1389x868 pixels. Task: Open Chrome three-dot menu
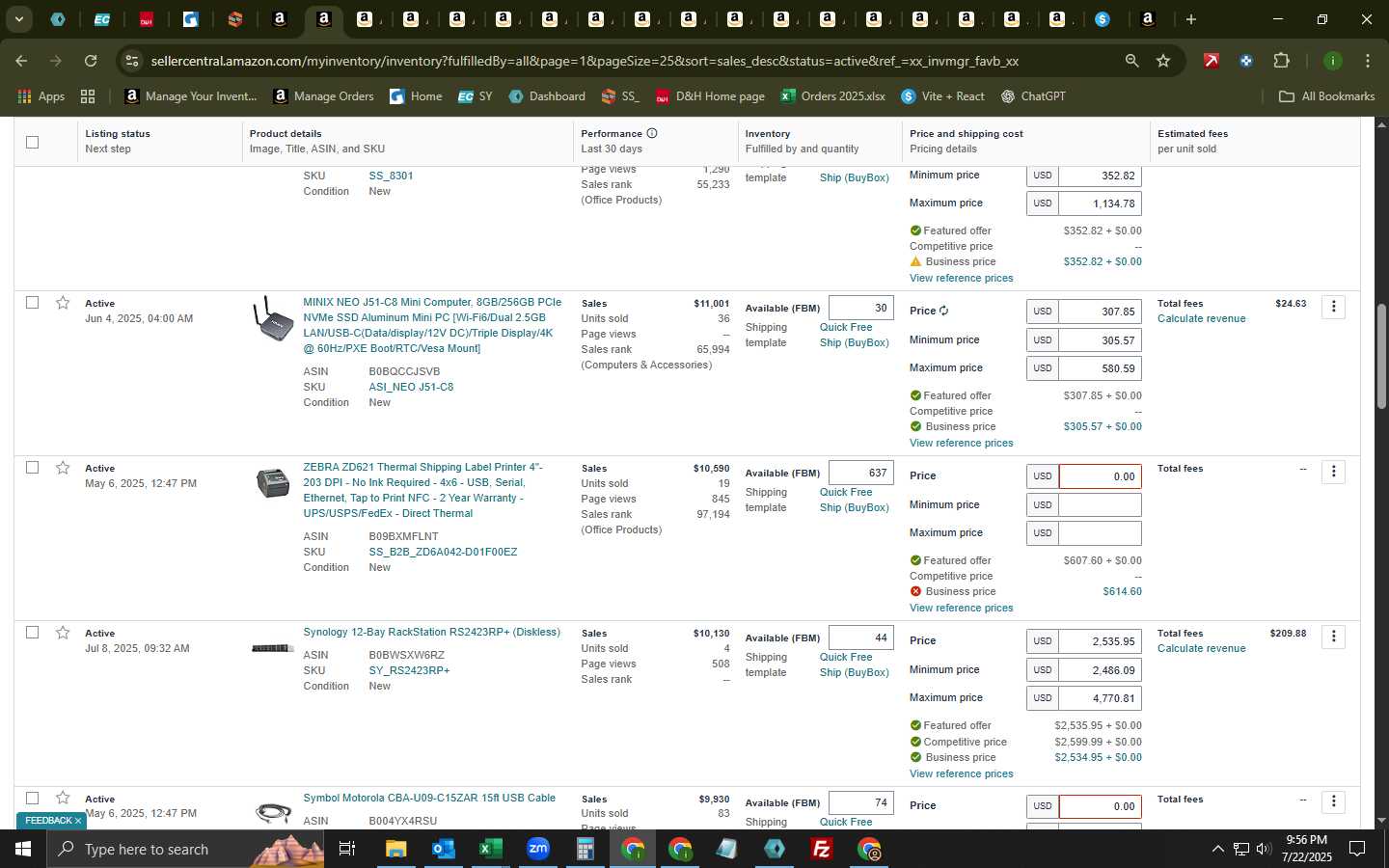1367,61
